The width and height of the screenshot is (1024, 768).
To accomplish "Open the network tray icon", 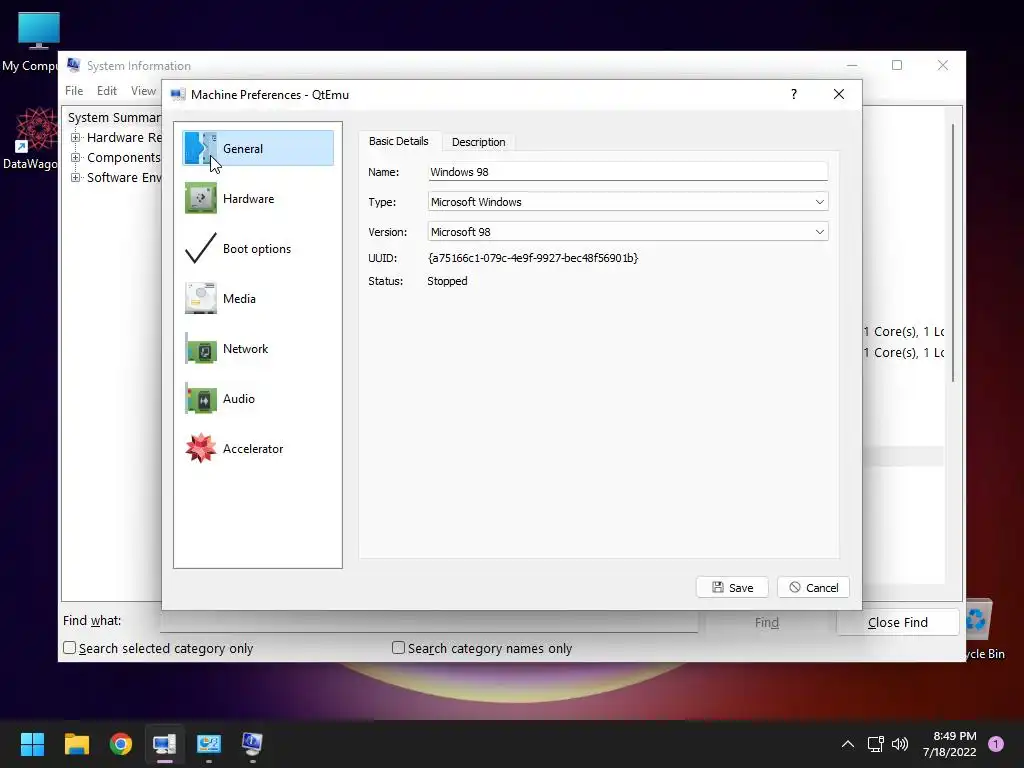I will pyautogui.click(x=875, y=743).
